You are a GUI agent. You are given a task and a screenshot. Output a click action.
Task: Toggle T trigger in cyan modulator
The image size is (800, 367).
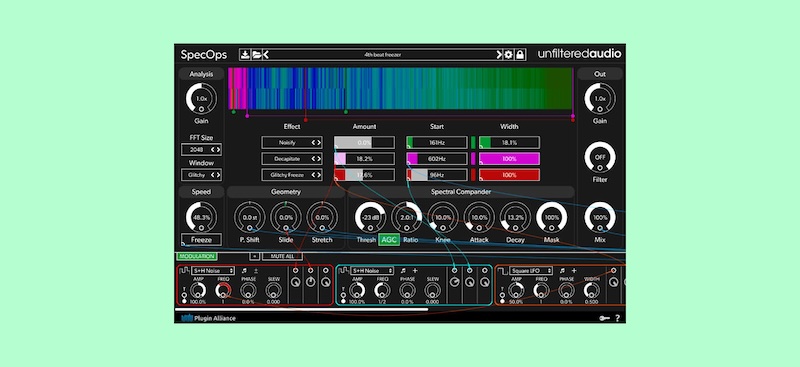tap(343, 295)
